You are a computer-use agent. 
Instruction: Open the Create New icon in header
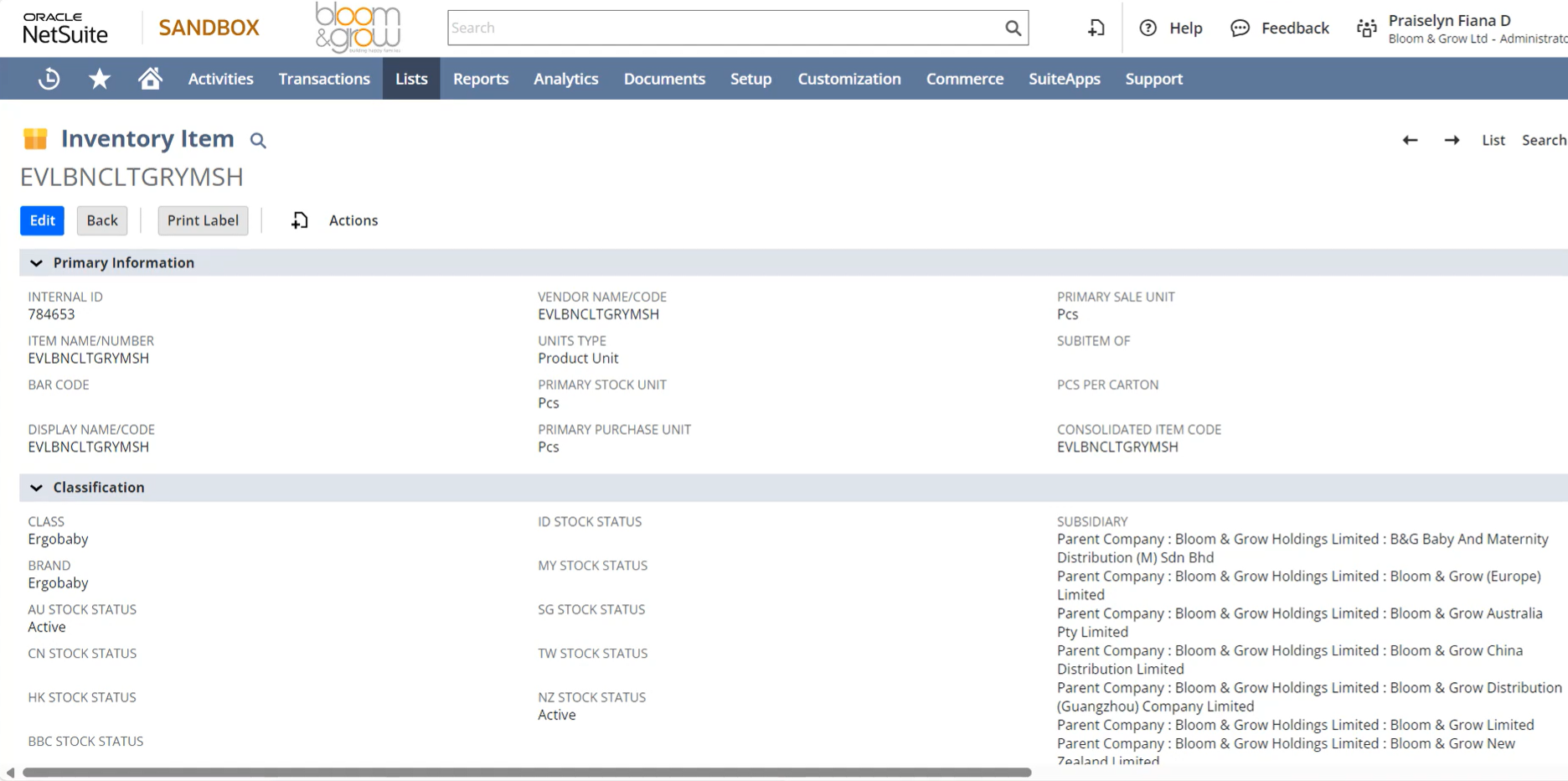[x=1096, y=28]
